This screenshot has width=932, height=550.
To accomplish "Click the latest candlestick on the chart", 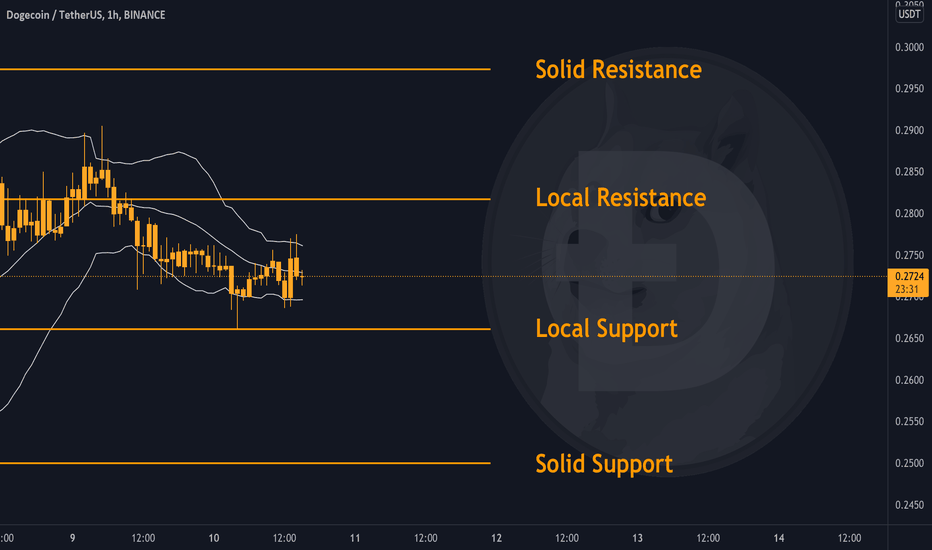I will [303, 276].
